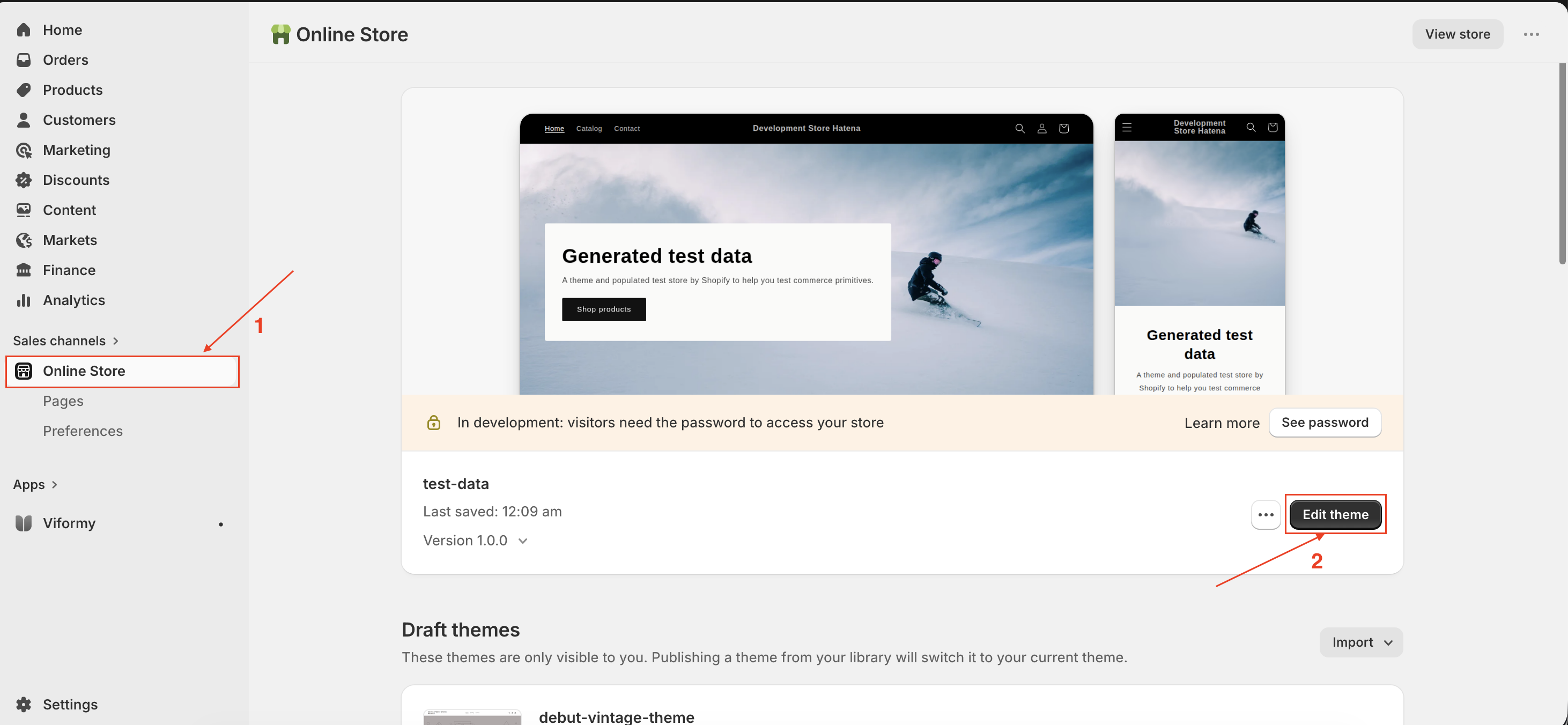Open the Version 1.0.0 dropdown
This screenshot has width=1568, height=725.
pyautogui.click(x=476, y=541)
